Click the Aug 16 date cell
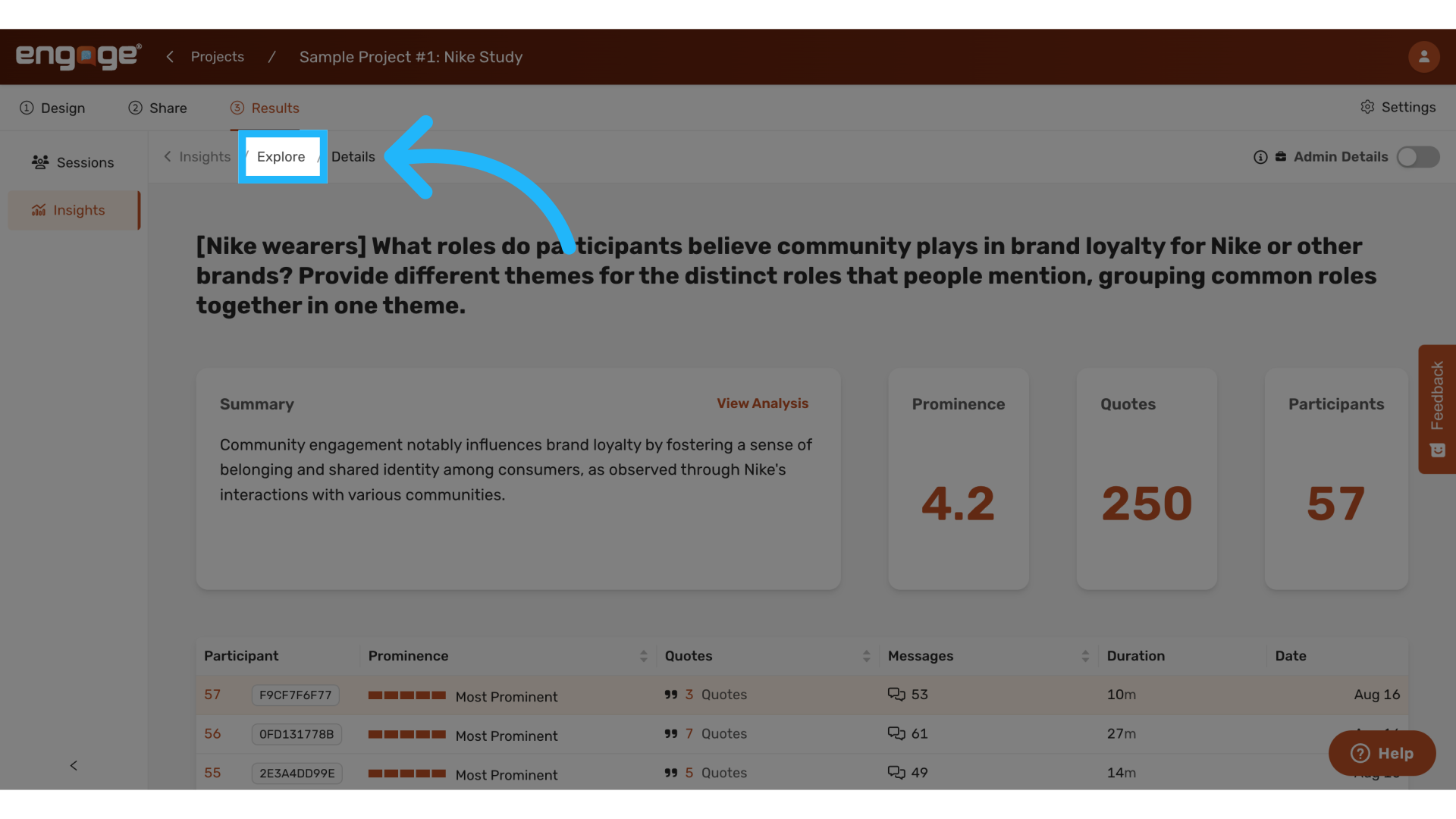The width and height of the screenshot is (1456, 819). 1377,695
